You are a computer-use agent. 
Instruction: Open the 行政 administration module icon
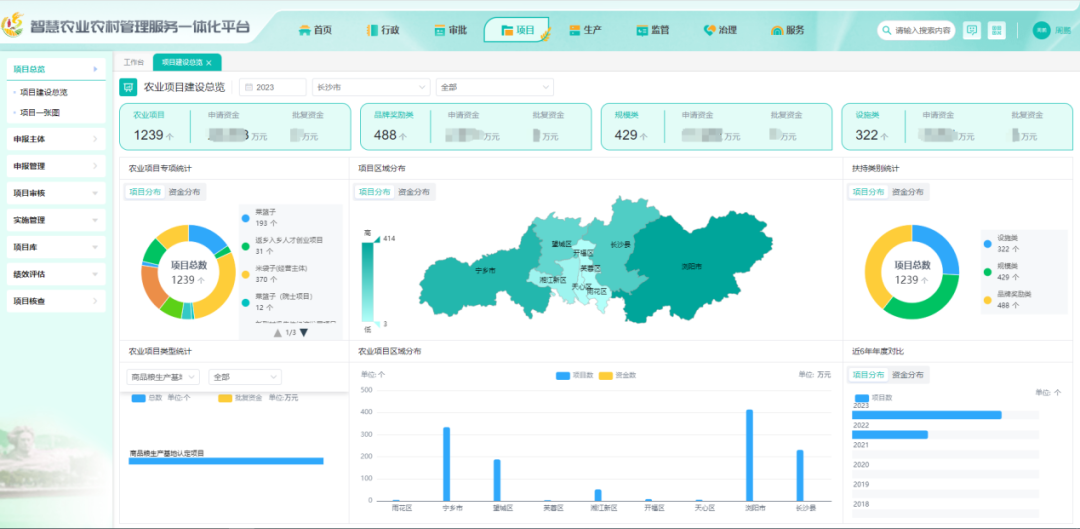372,30
